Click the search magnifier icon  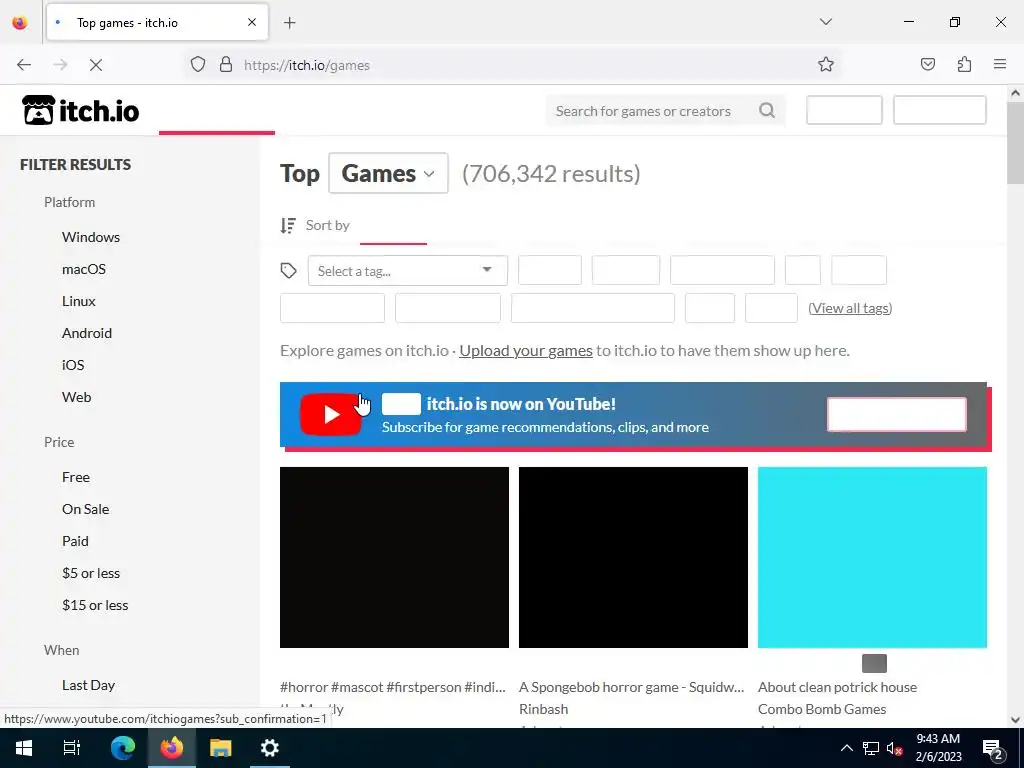(x=767, y=110)
